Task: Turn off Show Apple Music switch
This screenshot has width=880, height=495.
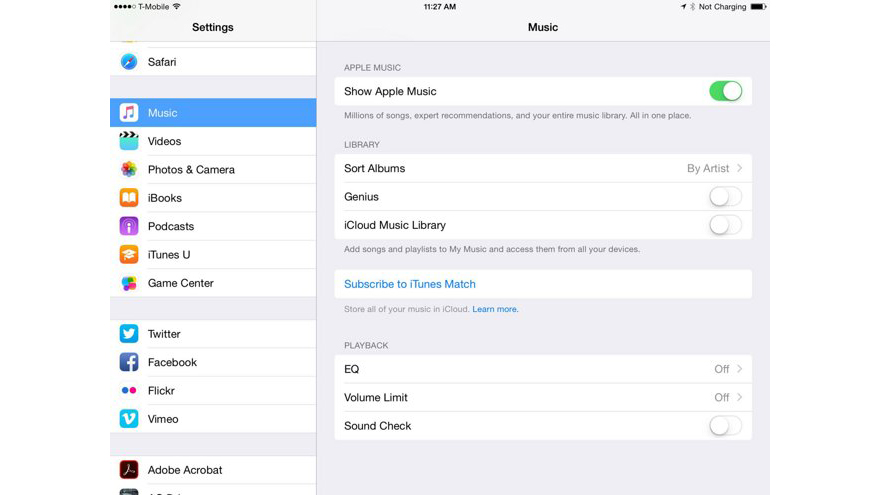Action: (726, 91)
